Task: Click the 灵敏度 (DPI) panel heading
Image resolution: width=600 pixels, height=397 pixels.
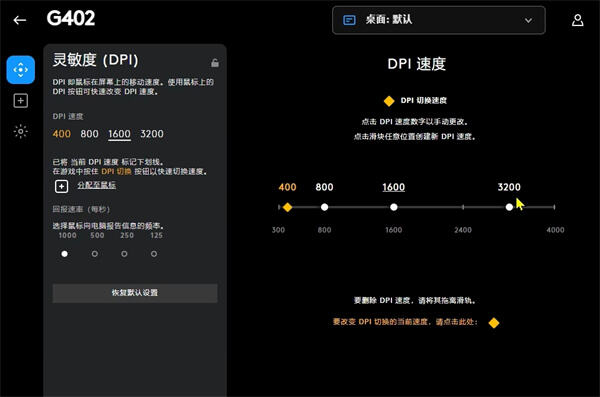Action: 95,60
